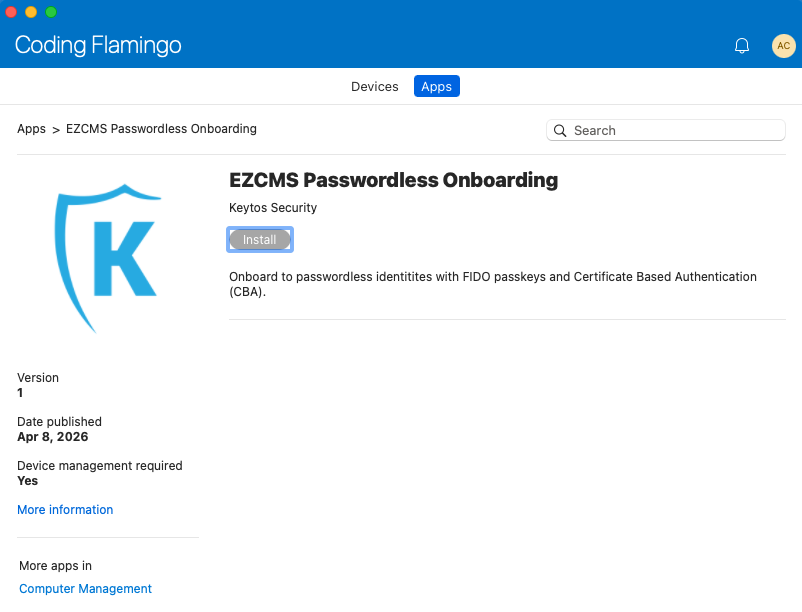Viewport: 802px width, 612px height.
Task: Click the Keytos Security publisher name
Action: pyautogui.click(x=272, y=207)
